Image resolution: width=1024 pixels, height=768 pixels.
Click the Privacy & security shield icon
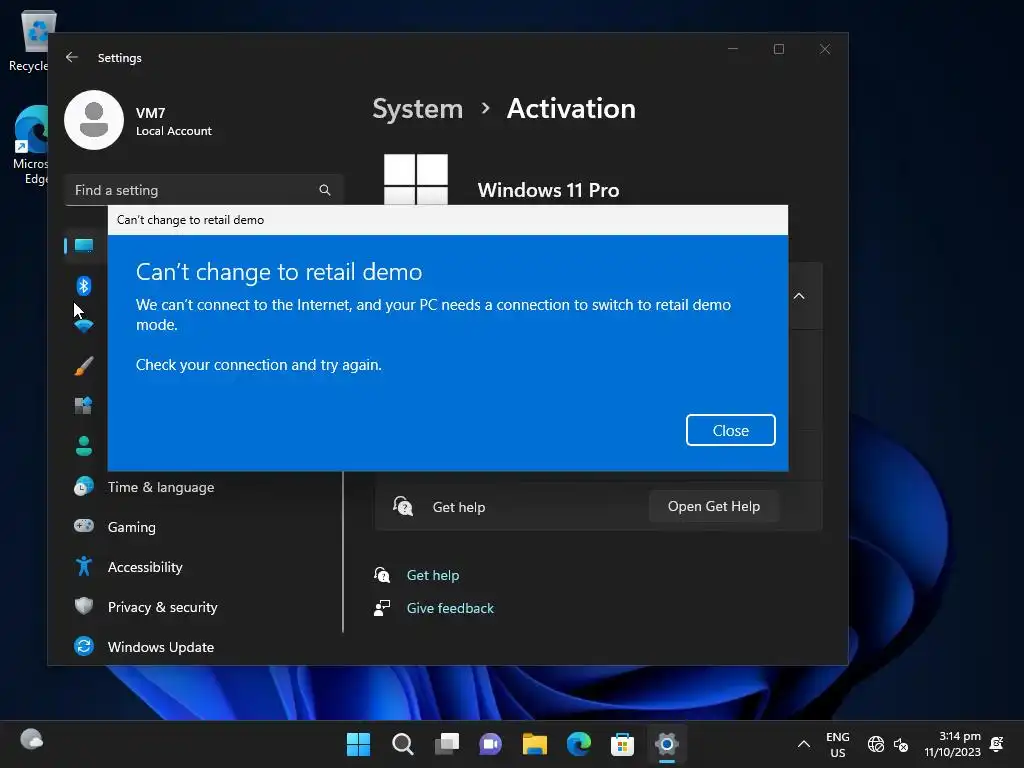pos(84,606)
